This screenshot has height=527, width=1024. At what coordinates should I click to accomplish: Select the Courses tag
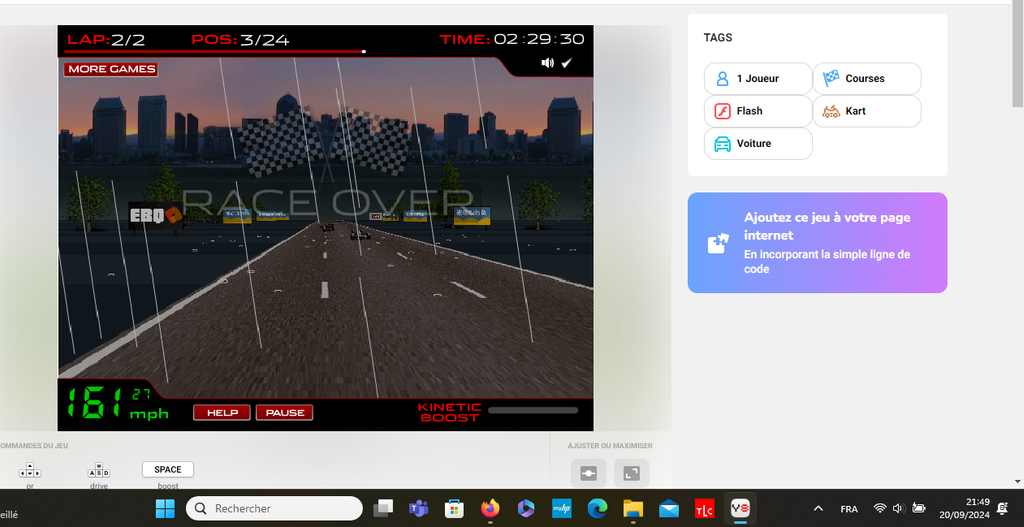pos(867,78)
